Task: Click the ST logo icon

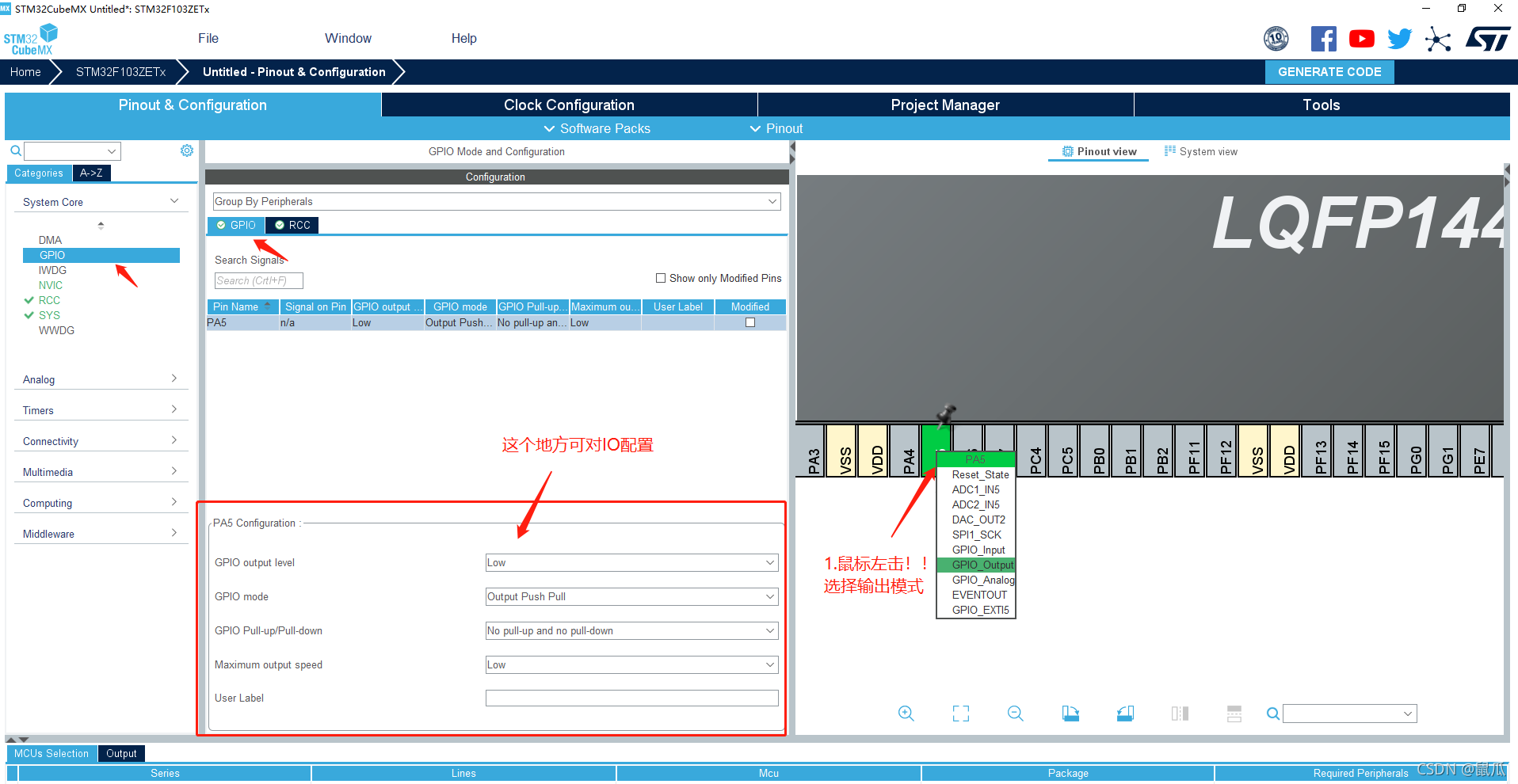Action: click(1488, 39)
